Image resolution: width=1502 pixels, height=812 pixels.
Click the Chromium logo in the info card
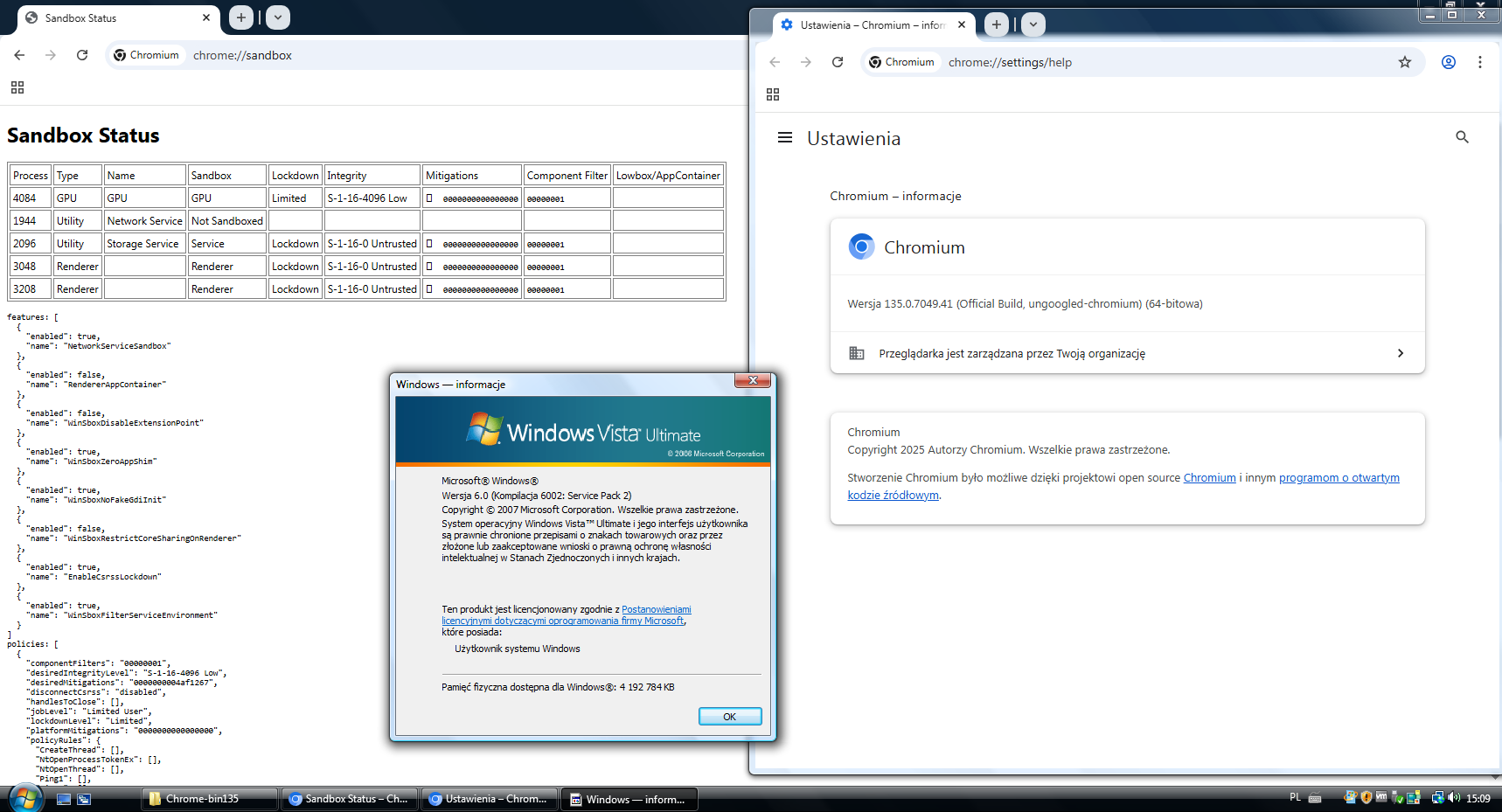[x=861, y=246]
